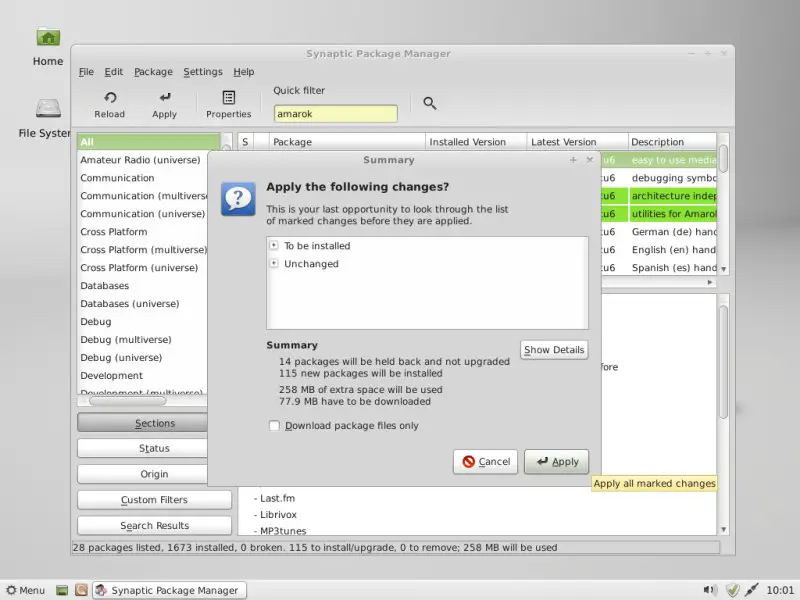Show Search Results view
The width and height of the screenshot is (800, 600).
[x=155, y=526]
